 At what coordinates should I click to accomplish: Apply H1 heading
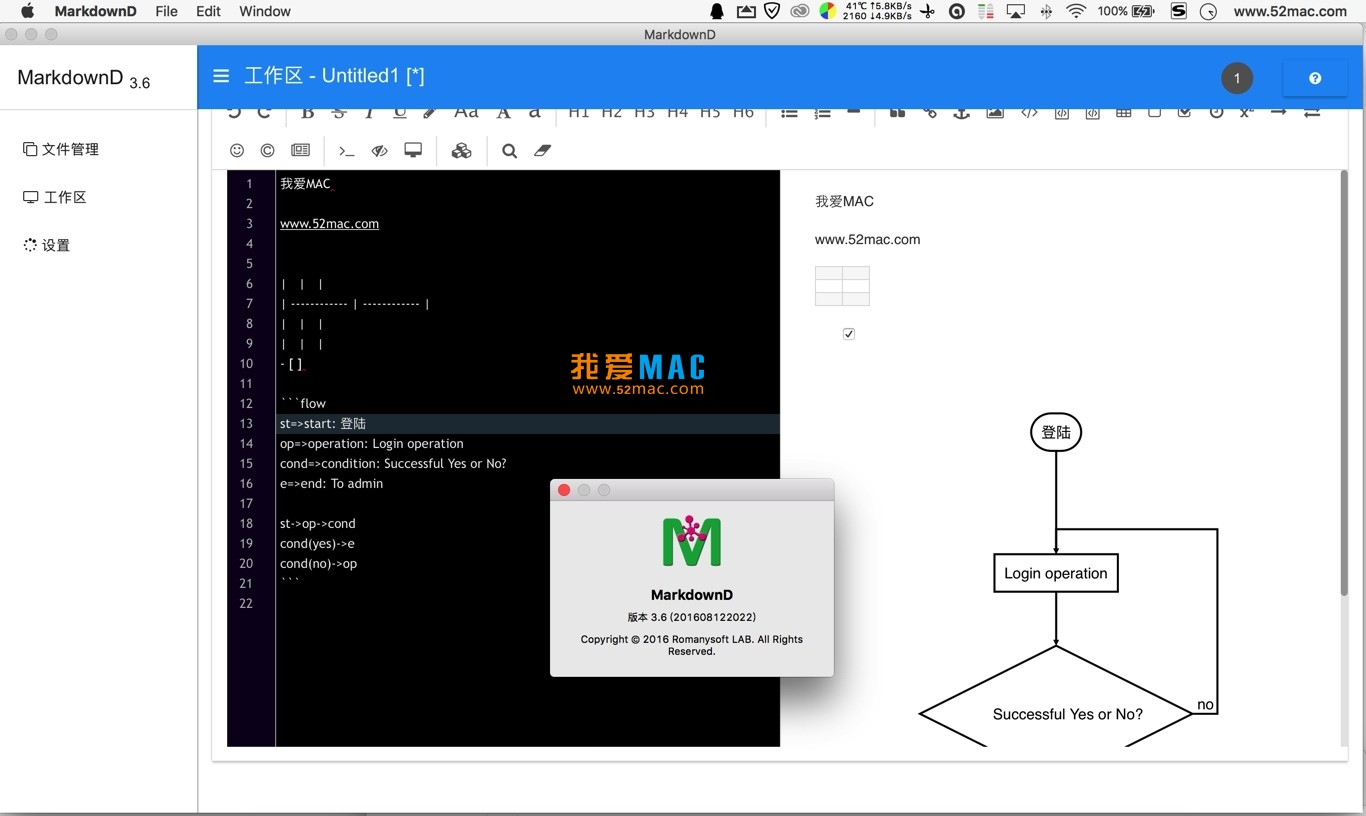[x=579, y=112]
